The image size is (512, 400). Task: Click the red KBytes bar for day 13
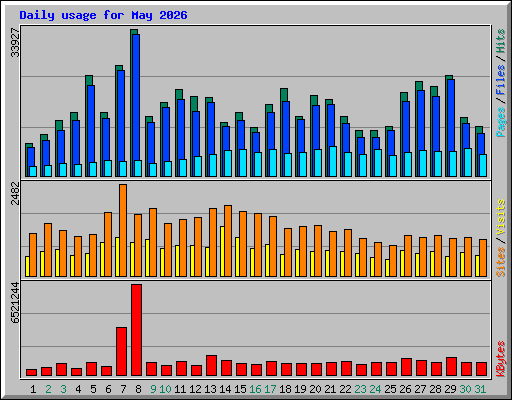pyautogui.click(x=211, y=366)
